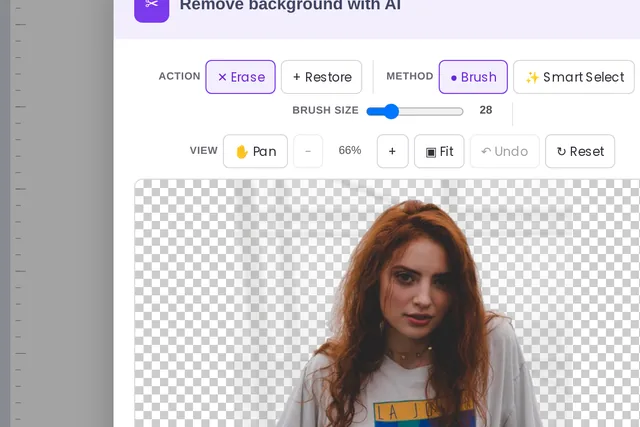Viewport: 640px width, 427px height.
Task: Select the Restore action
Action: click(x=322, y=77)
